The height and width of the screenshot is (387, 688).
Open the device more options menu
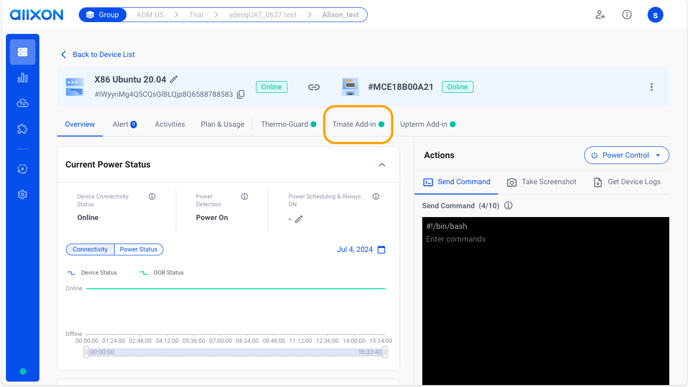651,87
